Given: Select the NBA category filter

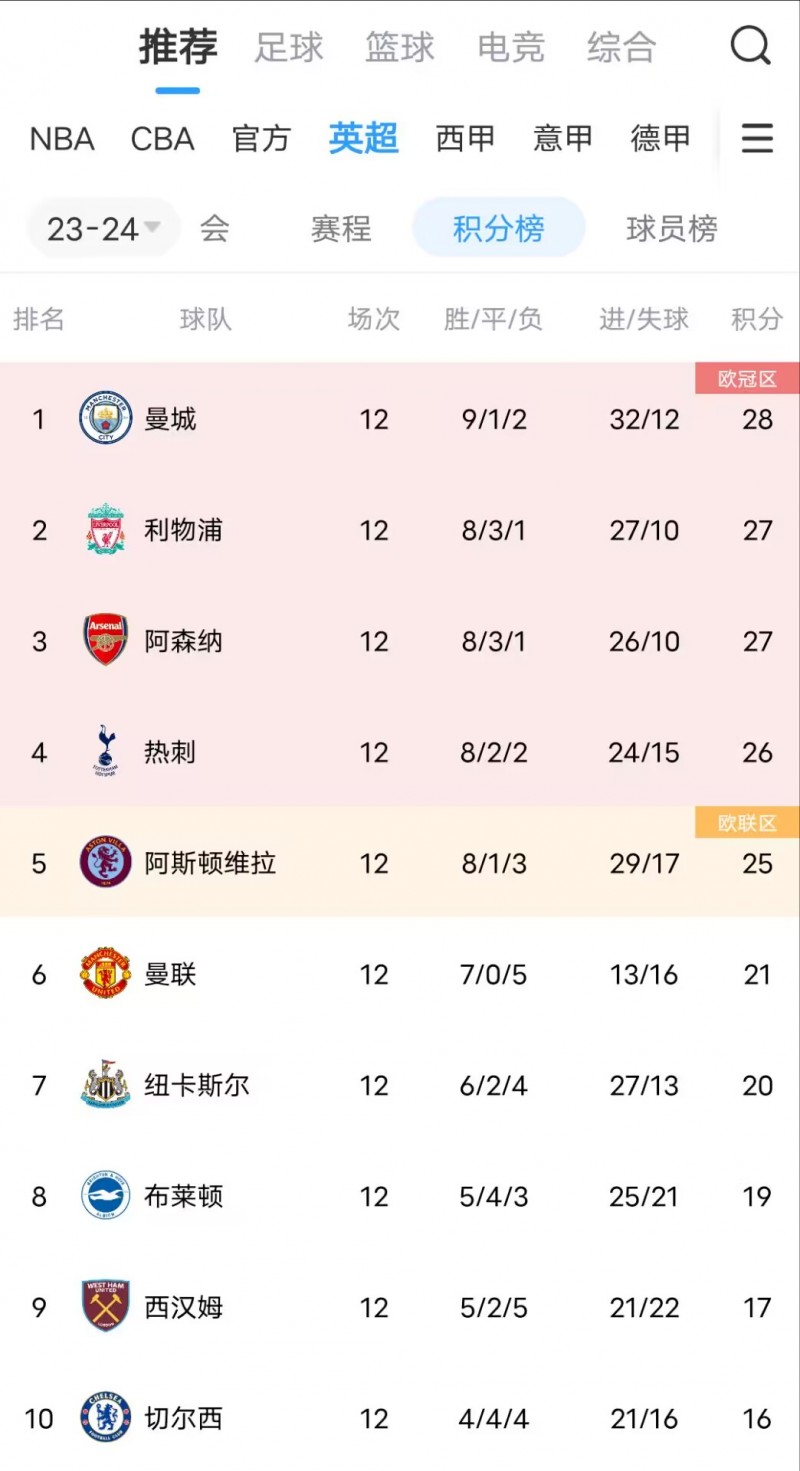Looking at the screenshot, I should tap(62, 139).
